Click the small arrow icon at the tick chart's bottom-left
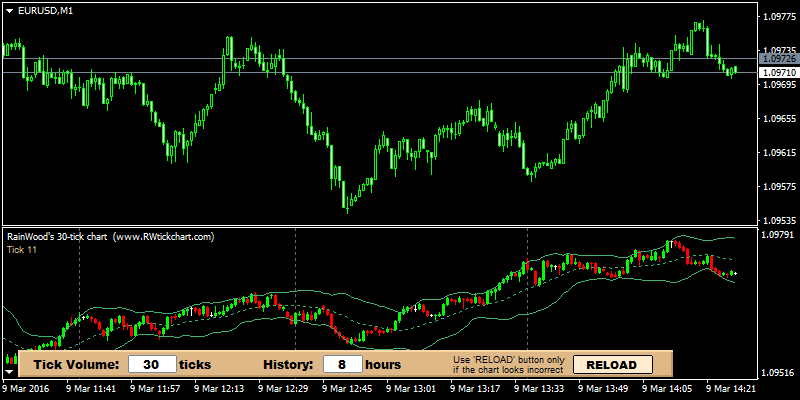 pyautogui.click(x=9, y=370)
